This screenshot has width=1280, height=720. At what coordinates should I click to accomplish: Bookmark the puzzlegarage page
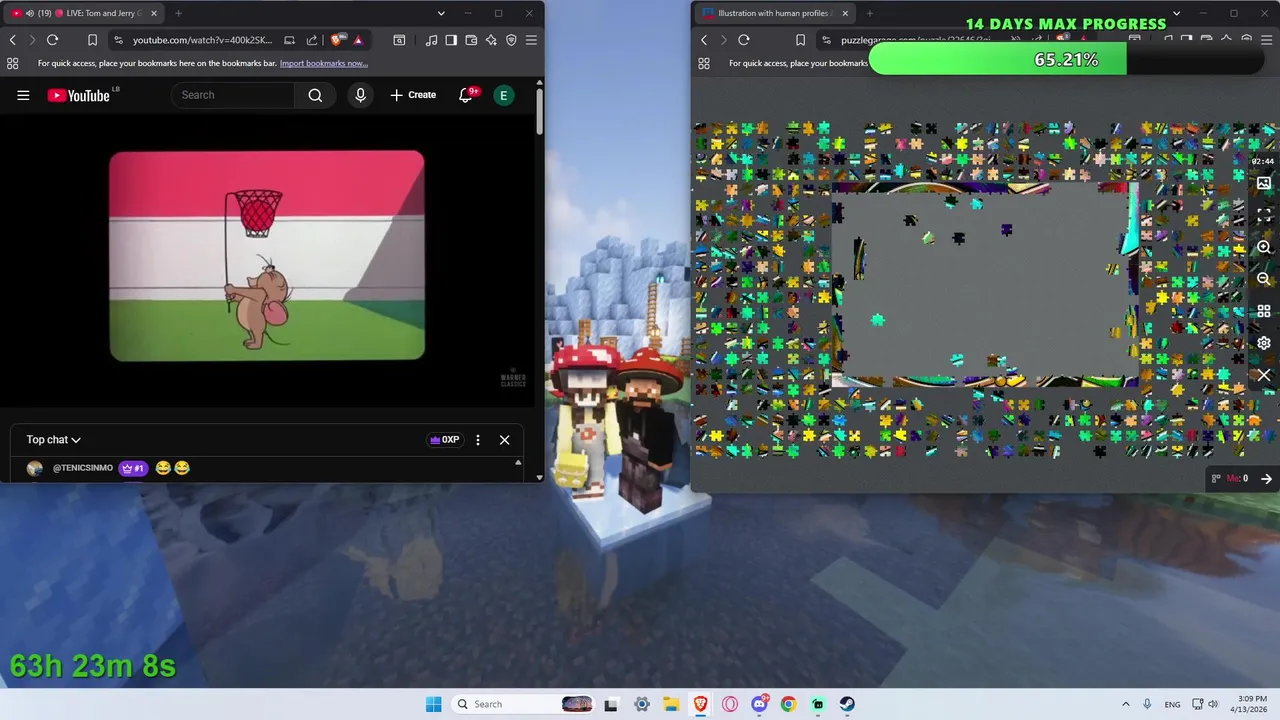click(x=800, y=40)
